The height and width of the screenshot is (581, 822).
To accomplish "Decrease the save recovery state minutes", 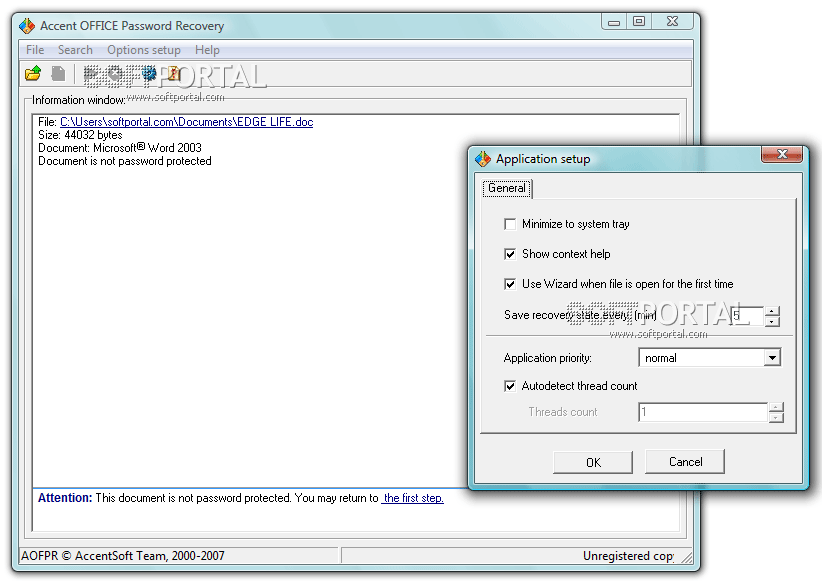I will (x=772, y=321).
